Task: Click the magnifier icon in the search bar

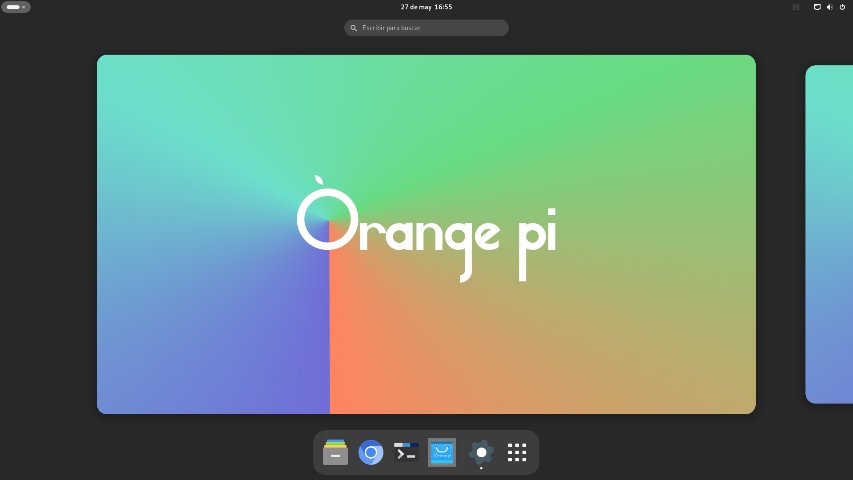Action: [354, 28]
